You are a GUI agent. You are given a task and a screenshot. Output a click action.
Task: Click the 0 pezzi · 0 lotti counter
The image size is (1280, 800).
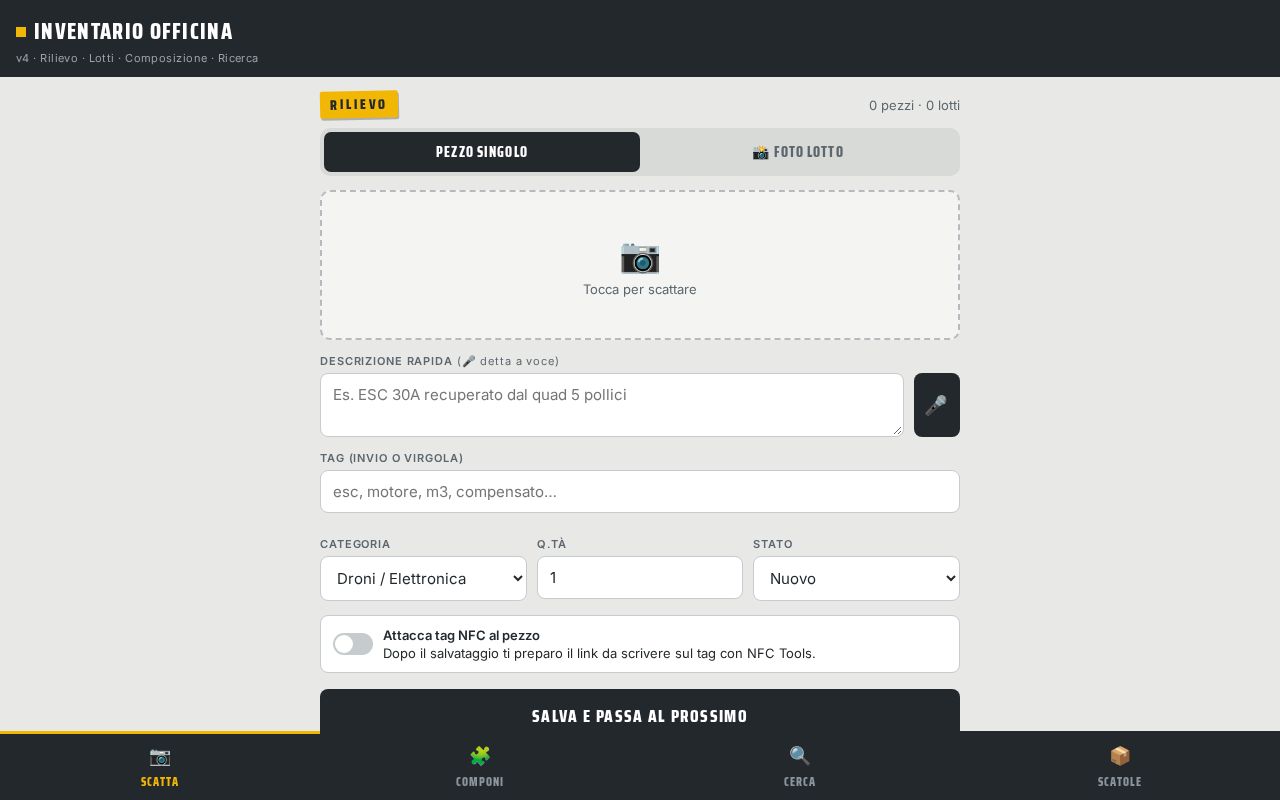(914, 105)
